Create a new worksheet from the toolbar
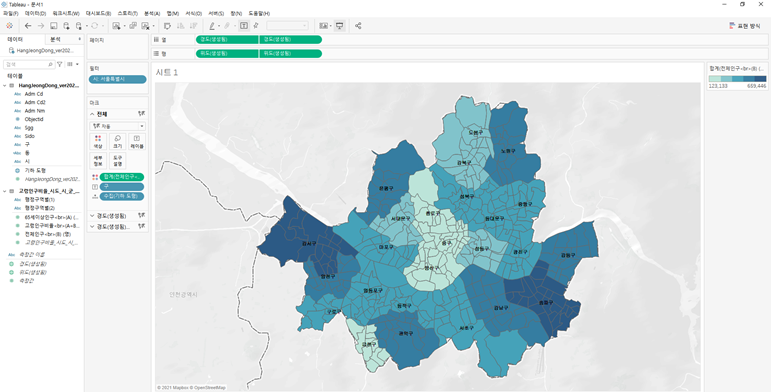 [x=117, y=26]
